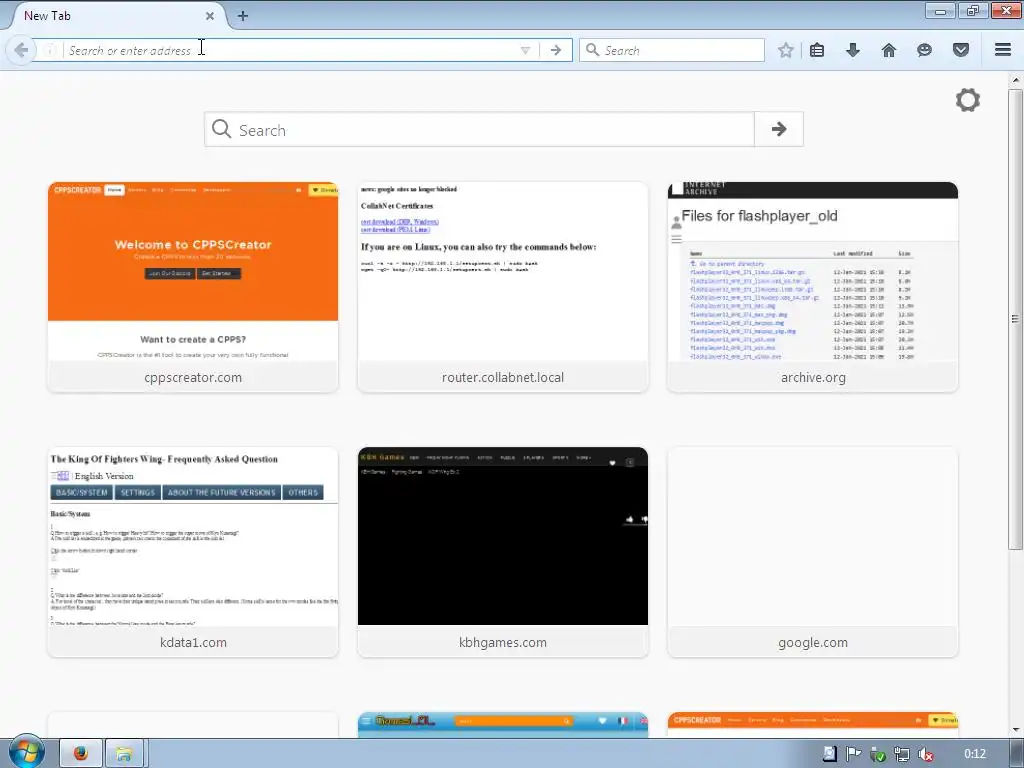Click the page vertical scrollbar thumb

[x=1015, y=319]
